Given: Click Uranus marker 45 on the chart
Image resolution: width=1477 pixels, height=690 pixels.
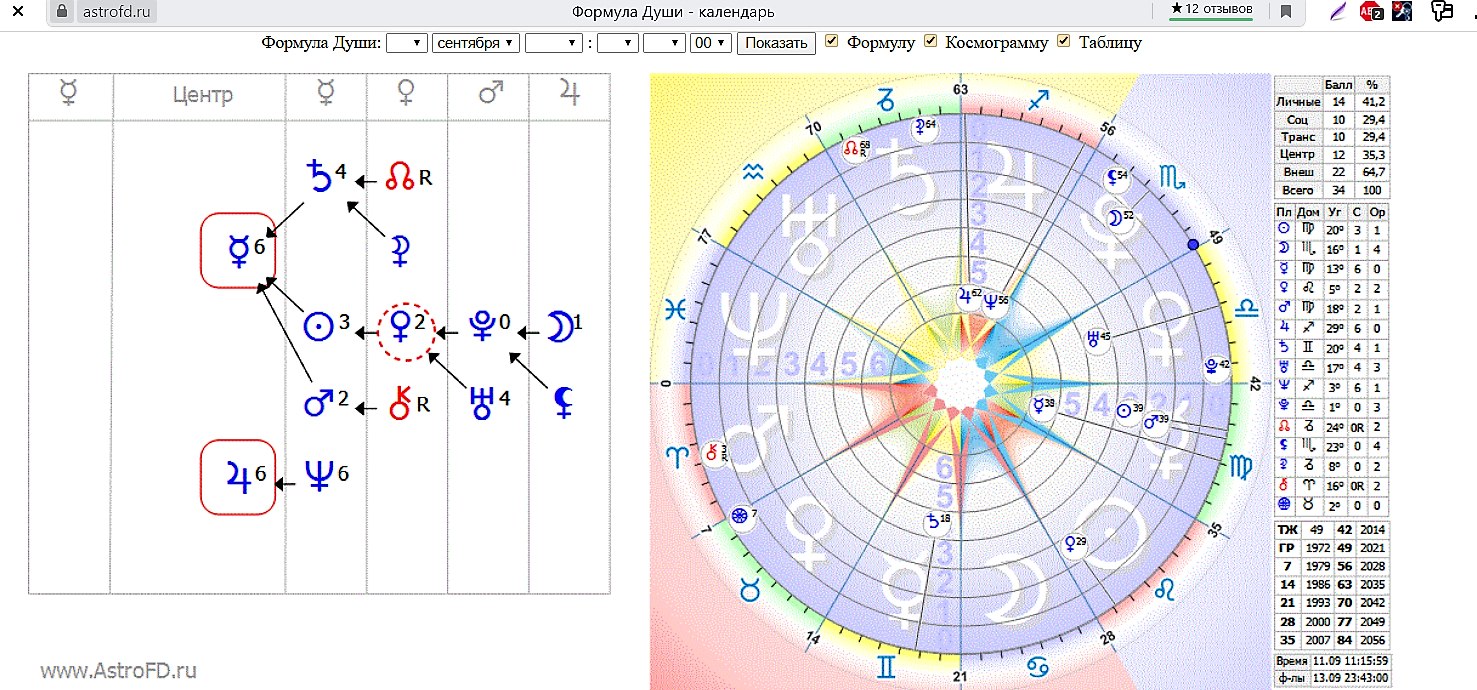Looking at the screenshot, I should pos(1099,339).
